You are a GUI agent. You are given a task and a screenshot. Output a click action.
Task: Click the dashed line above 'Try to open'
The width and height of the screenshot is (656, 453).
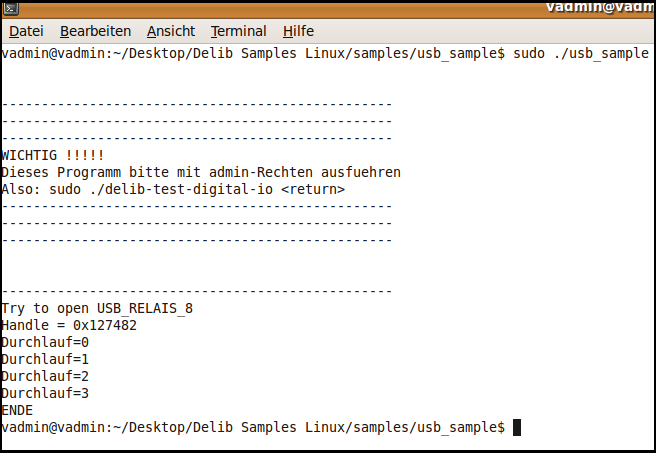coord(197,291)
